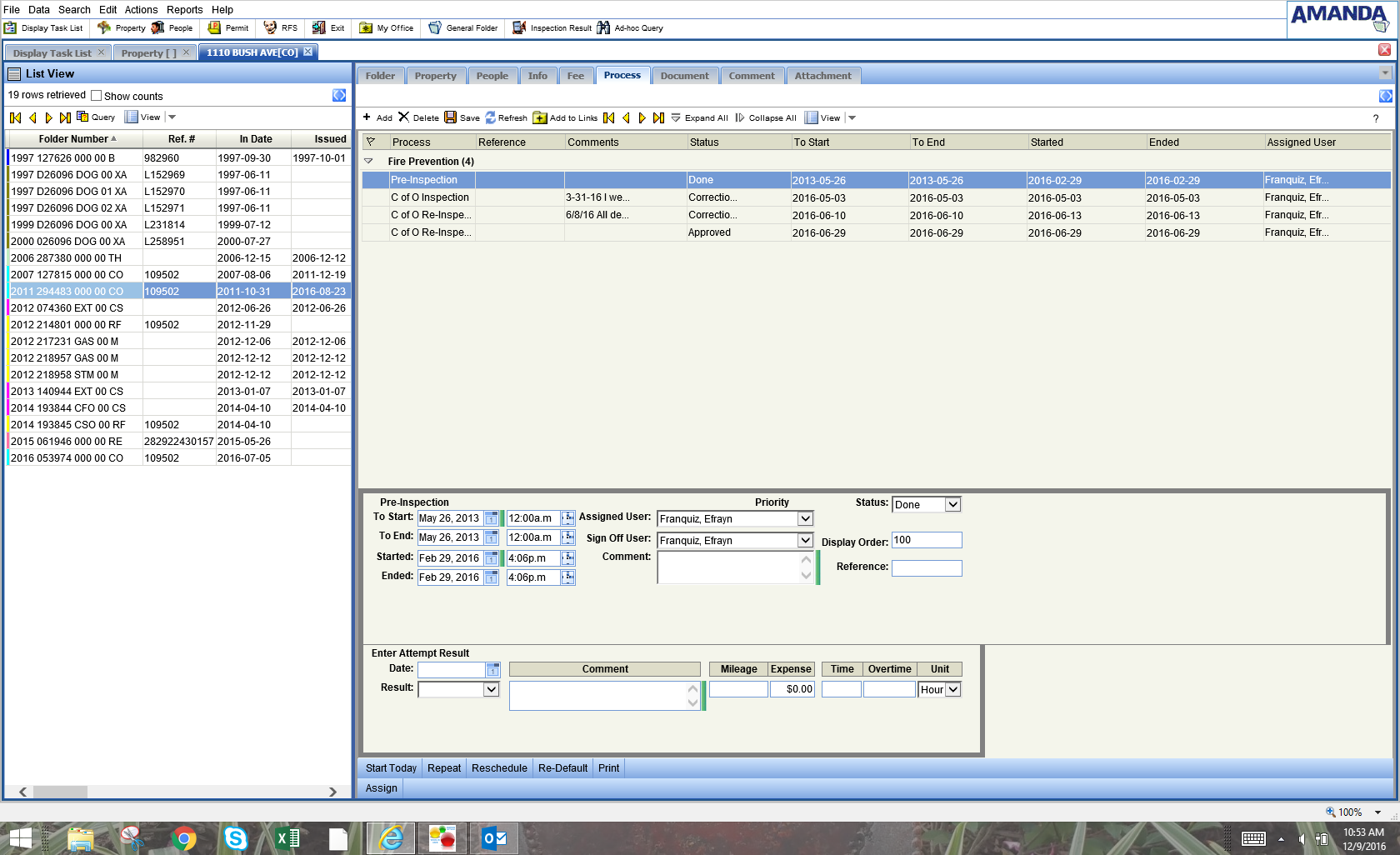Open the Status dropdown showing Done
The image size is (1400, 855).
click(952, 504)
